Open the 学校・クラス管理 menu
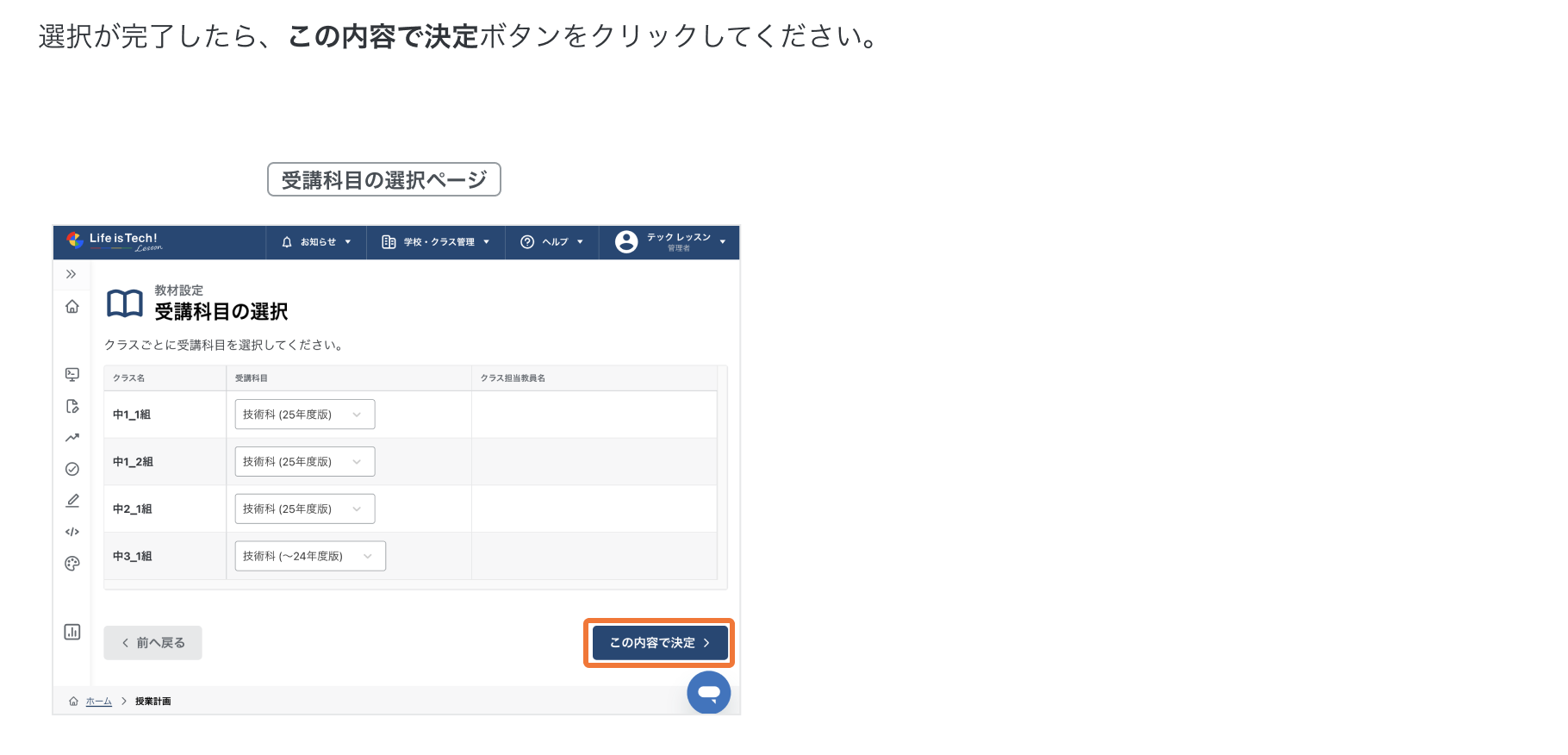This screenshot has height=755, width=1568. click(436, 242)
